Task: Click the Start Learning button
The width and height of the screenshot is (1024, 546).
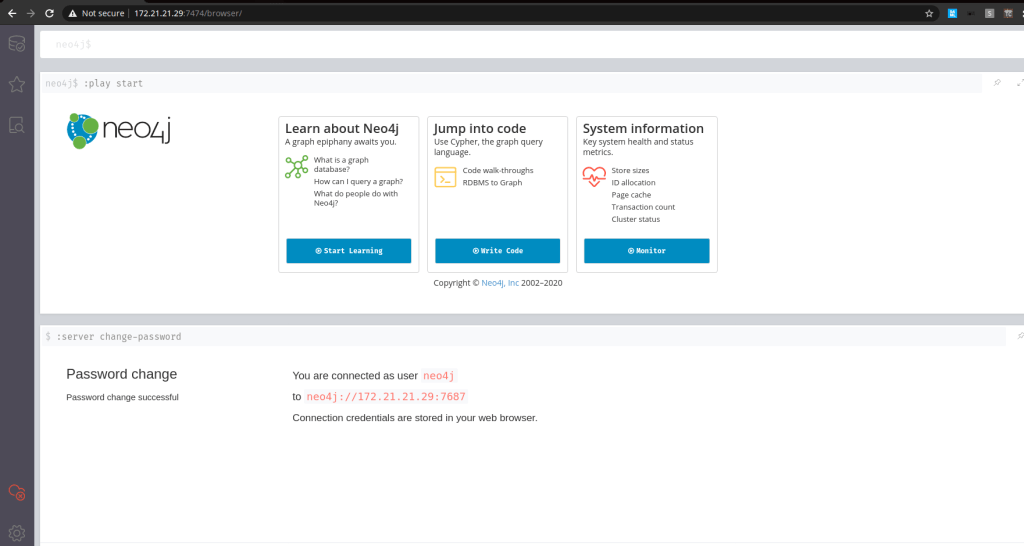Action: 348,251
